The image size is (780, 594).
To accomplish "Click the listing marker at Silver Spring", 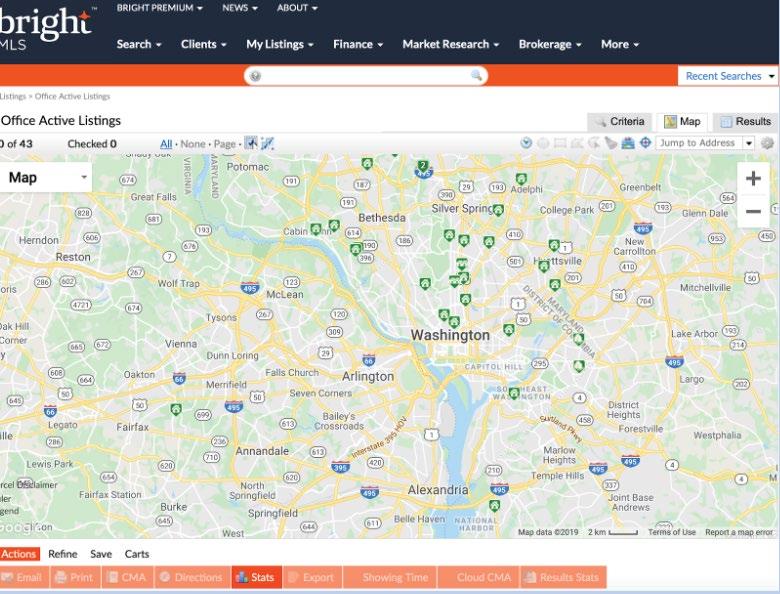I will 498,210.
